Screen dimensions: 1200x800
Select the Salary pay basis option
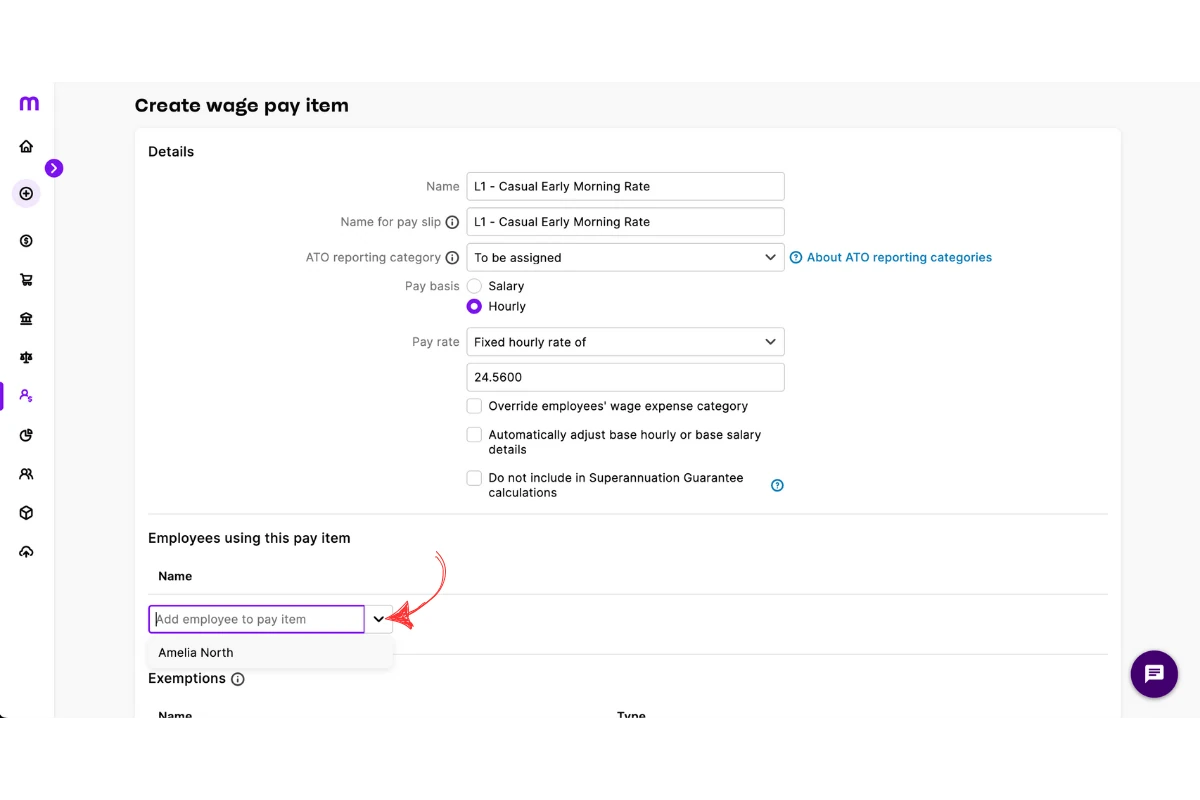pos(474,286)
